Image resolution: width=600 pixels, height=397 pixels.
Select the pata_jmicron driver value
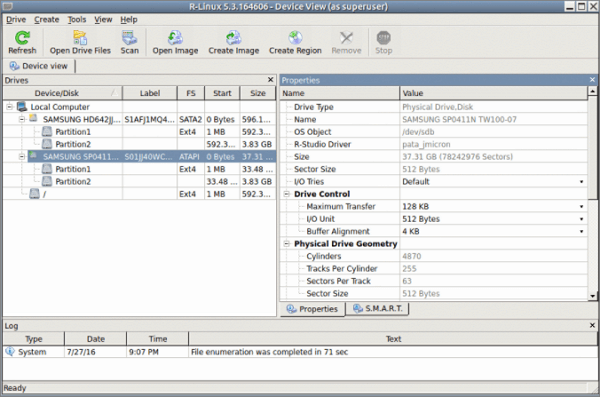coord(426,144)
